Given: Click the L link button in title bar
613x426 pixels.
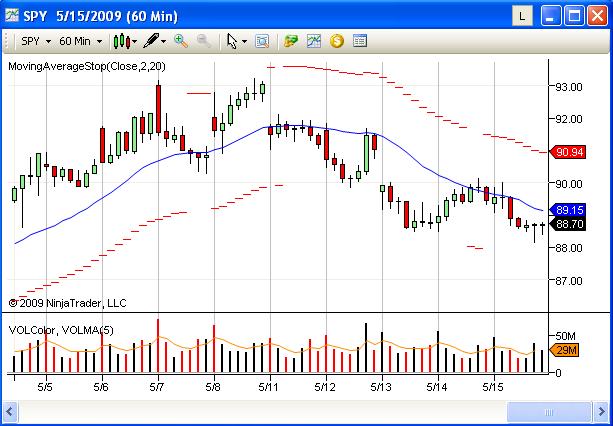Looking at the screenshot, I should 522,16.
